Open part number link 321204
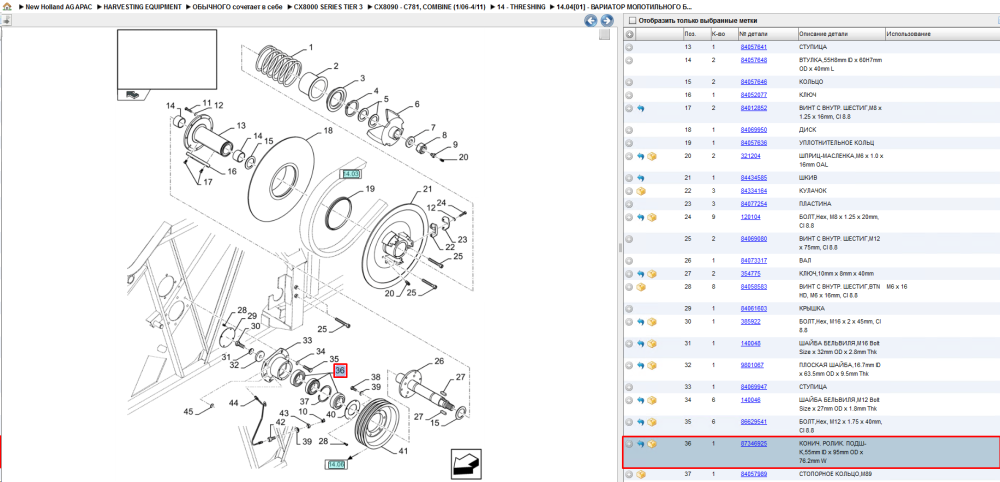1000x482 pixels. click(750, 156)
